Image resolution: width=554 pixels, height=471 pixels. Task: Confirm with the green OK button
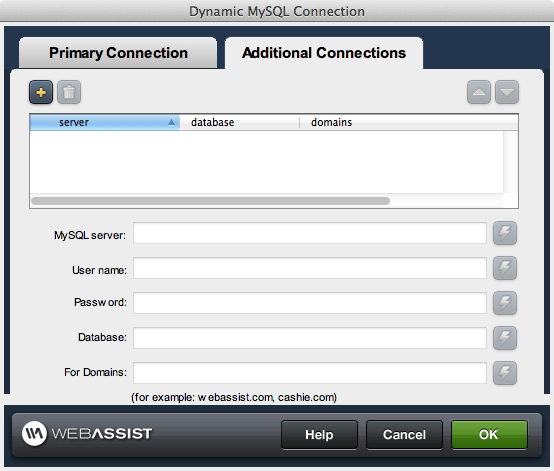[489, 435]
